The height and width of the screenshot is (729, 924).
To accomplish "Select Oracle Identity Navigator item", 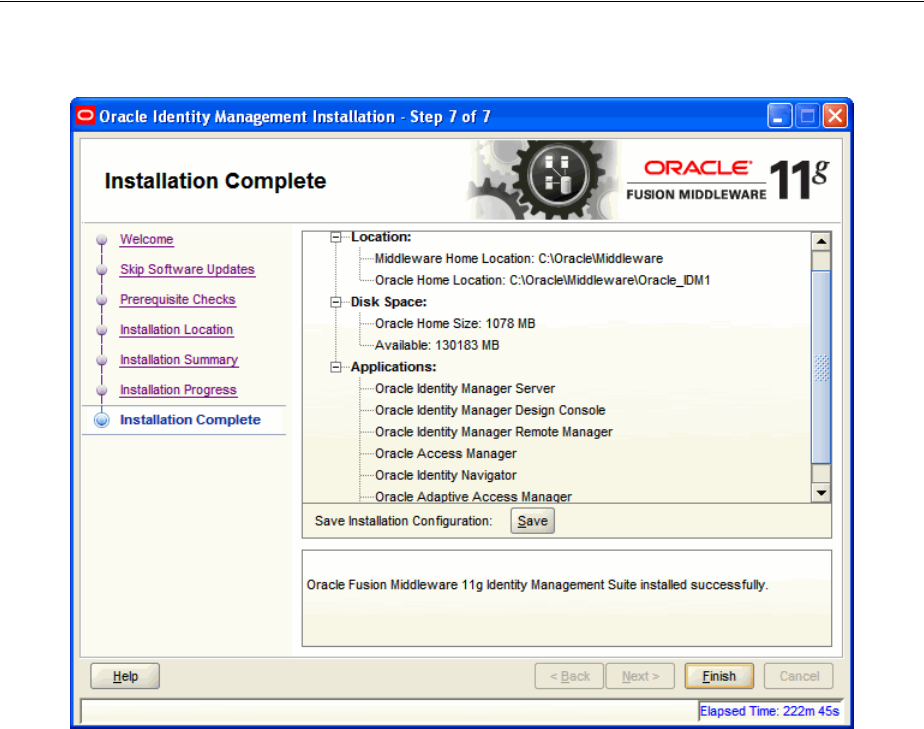I will 446,476.
